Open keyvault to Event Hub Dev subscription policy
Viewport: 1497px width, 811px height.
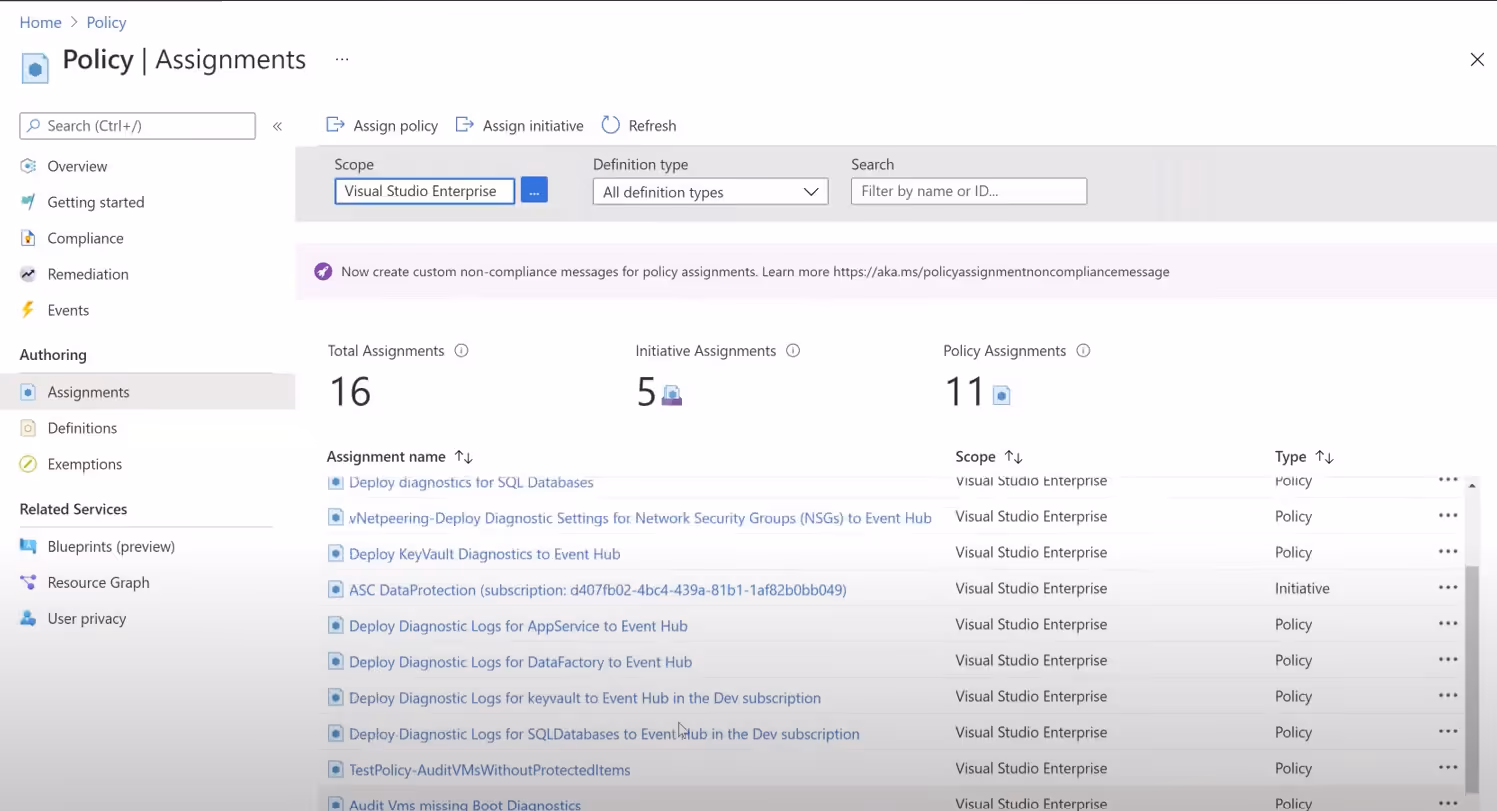[x=585, y=698]
